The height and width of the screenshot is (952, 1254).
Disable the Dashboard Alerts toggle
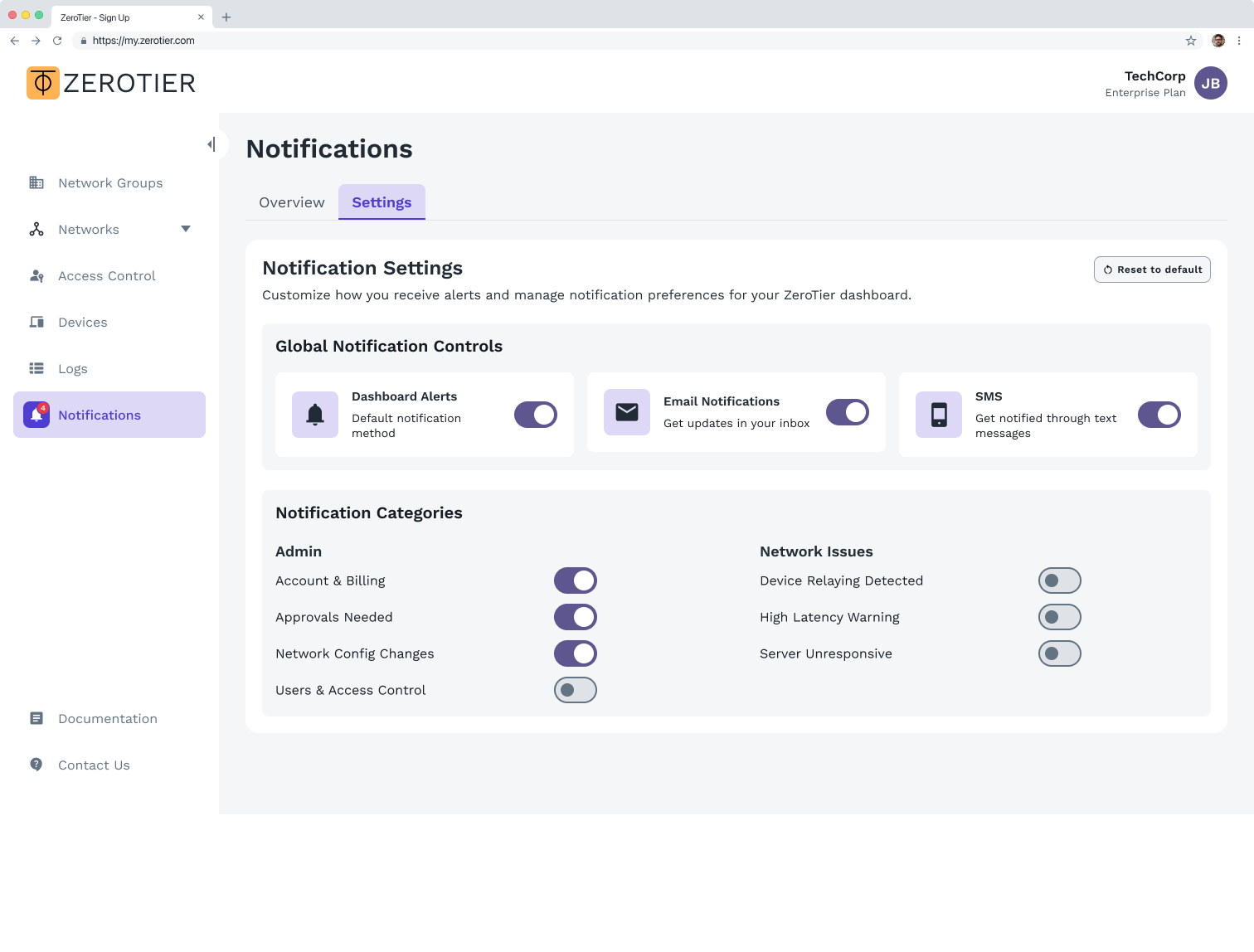coord(536,415)
